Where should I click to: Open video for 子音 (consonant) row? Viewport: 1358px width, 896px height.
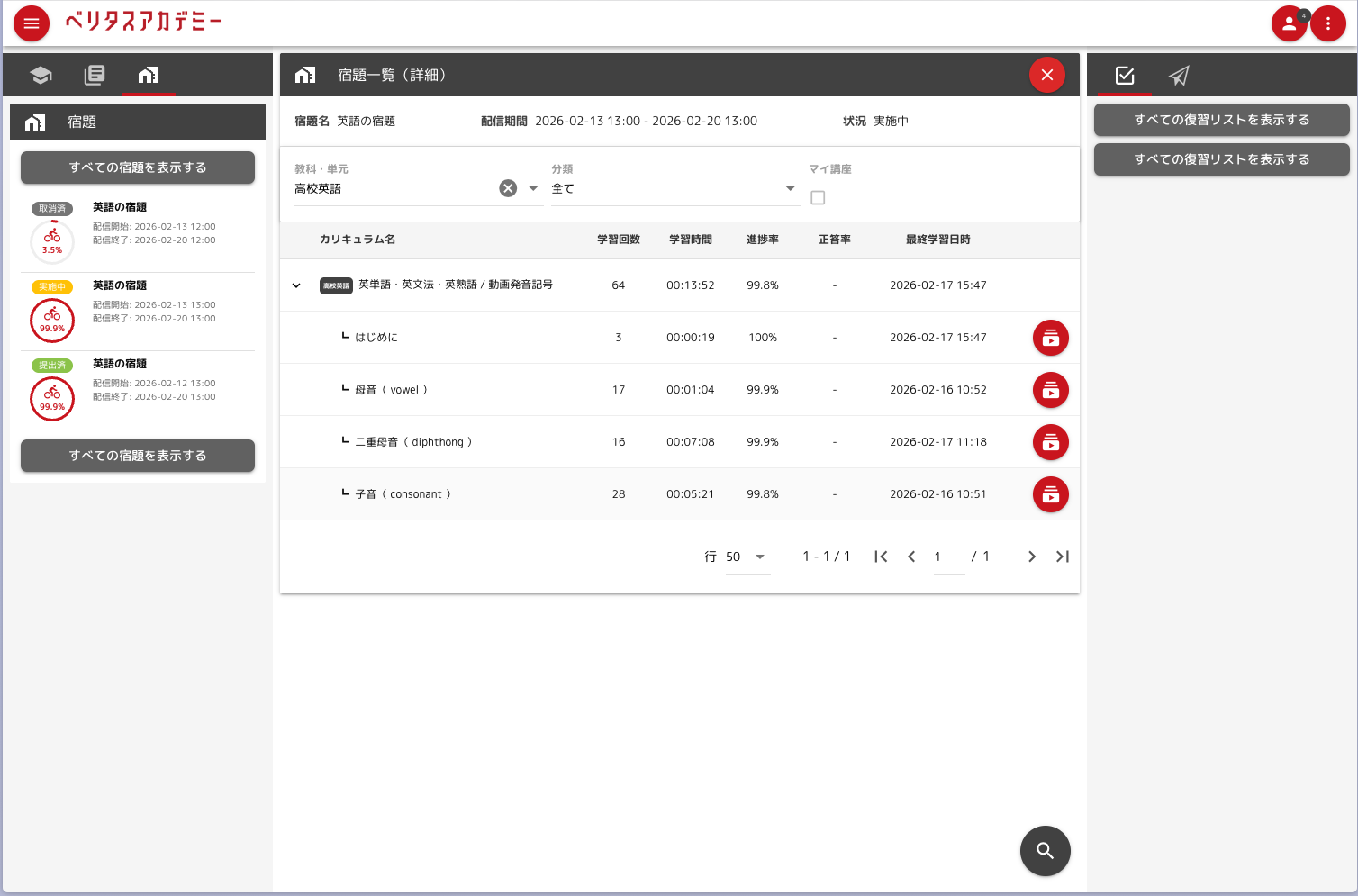point(1050,494)
